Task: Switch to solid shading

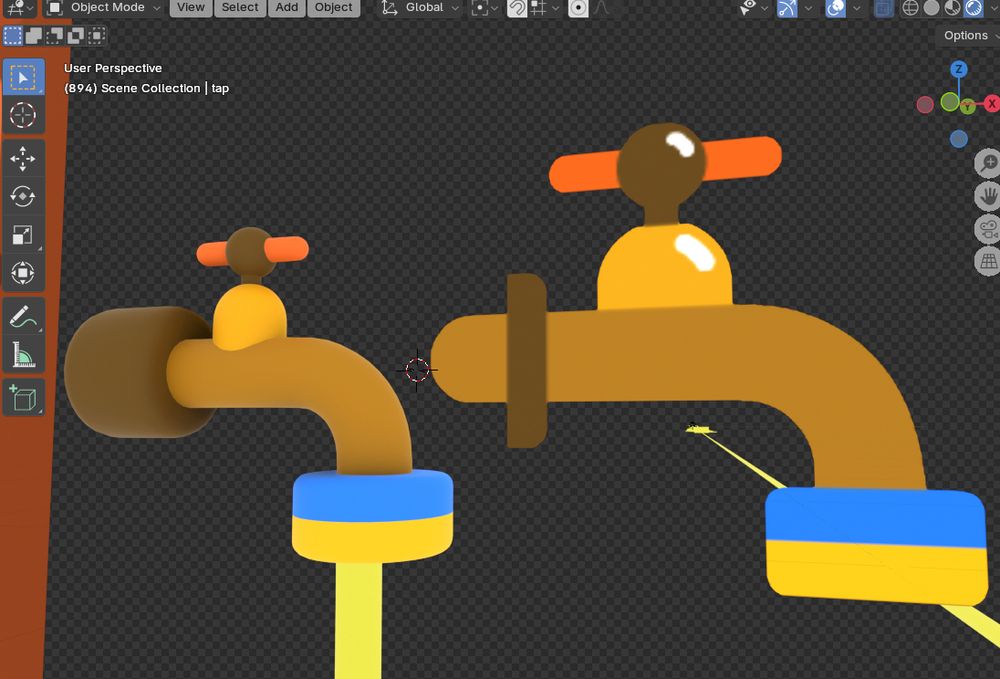Action: click(x=931, y=8)
